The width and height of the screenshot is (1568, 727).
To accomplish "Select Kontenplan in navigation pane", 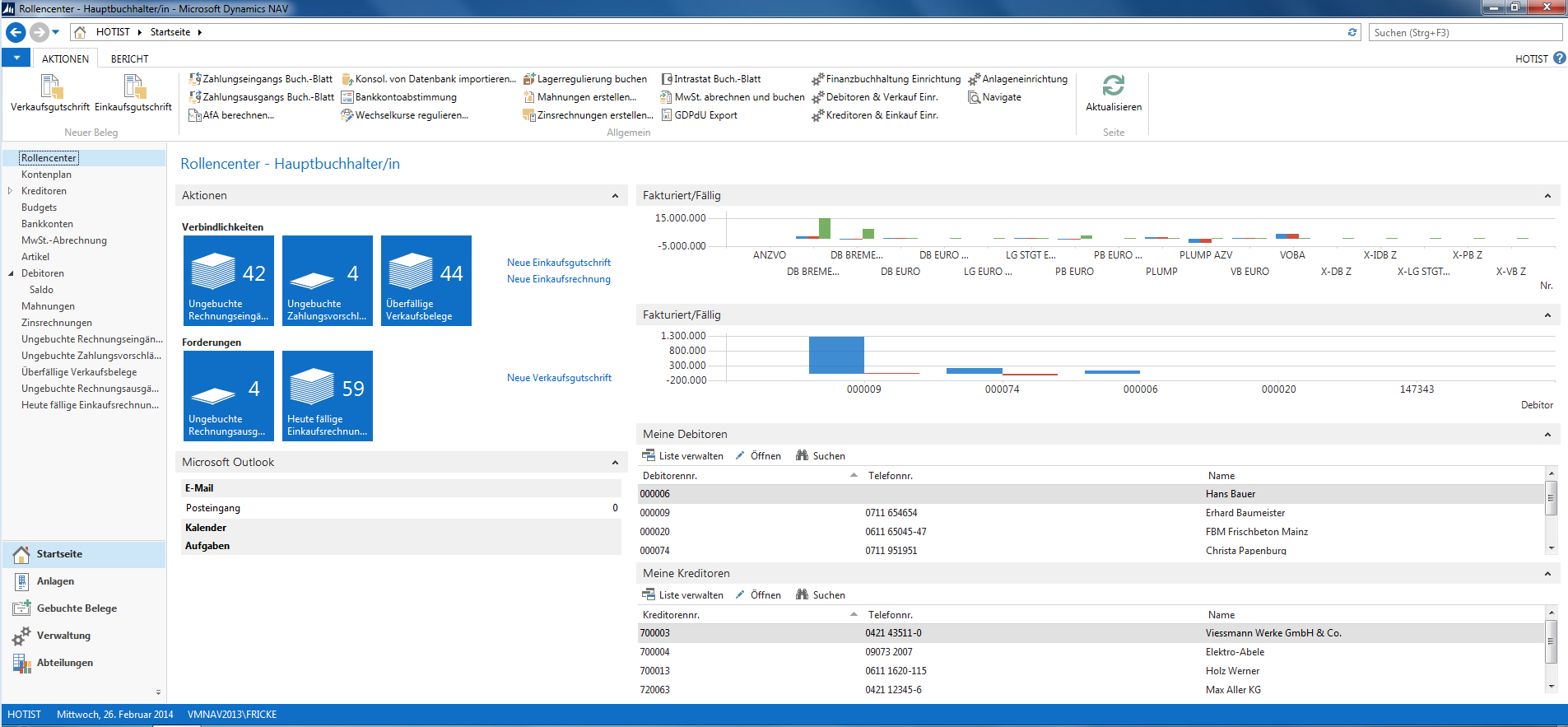I will coord(46,175).
